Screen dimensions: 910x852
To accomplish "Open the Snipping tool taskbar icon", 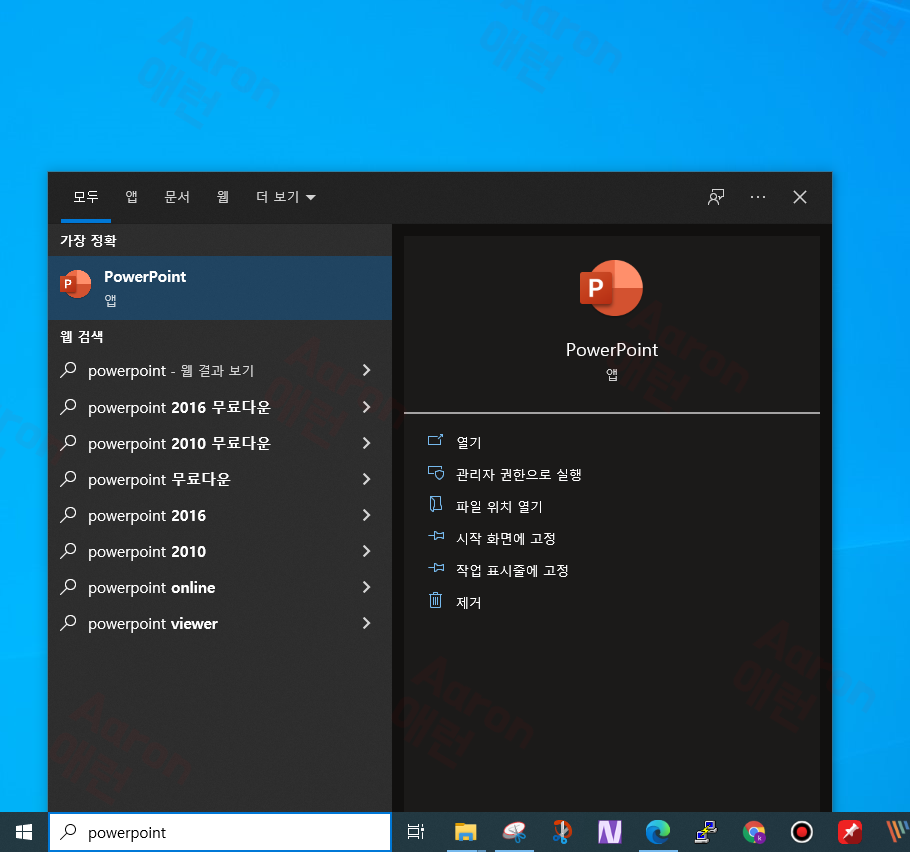I will 514,832.
